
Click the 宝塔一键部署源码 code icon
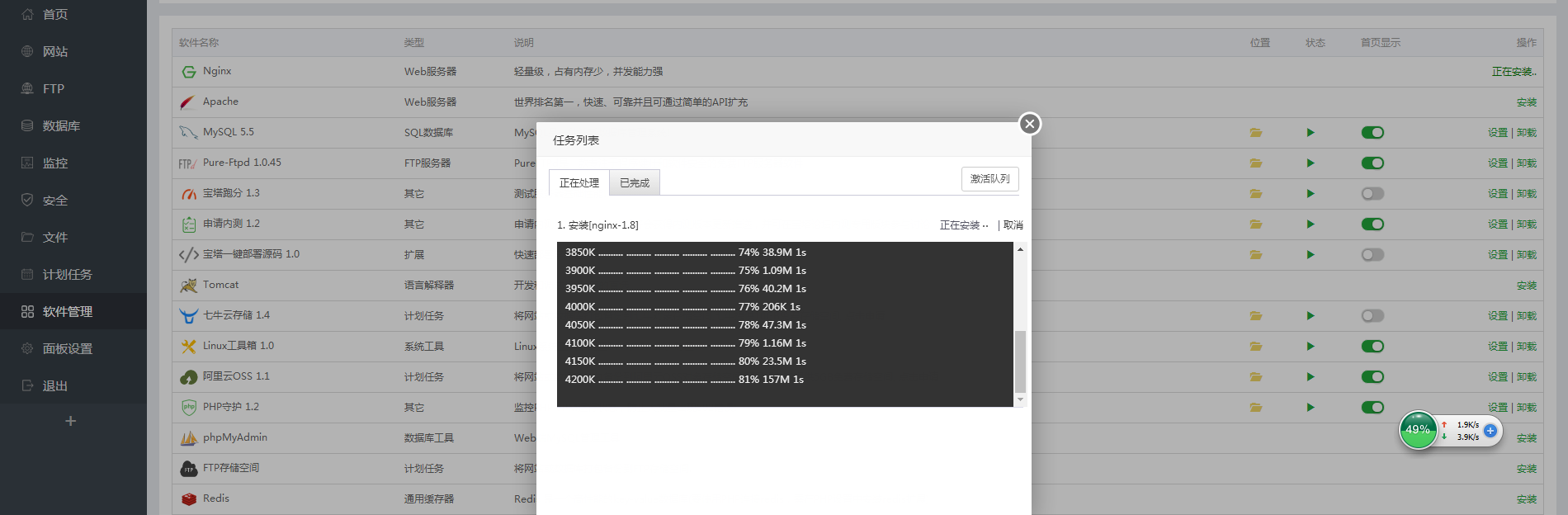[188, 255]
